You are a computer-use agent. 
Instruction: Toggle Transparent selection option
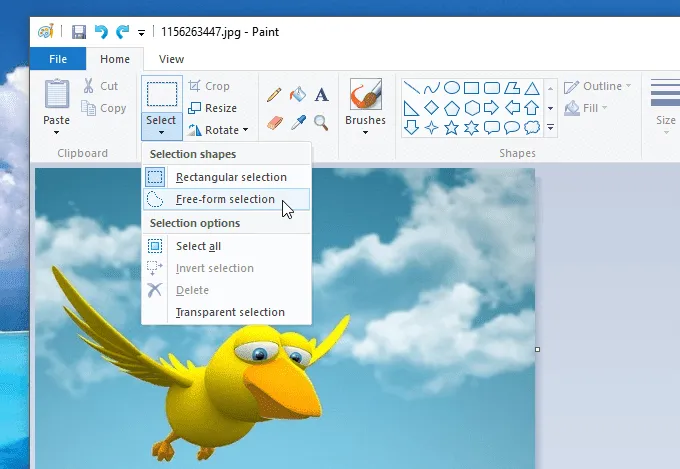[x=229, y=312]
